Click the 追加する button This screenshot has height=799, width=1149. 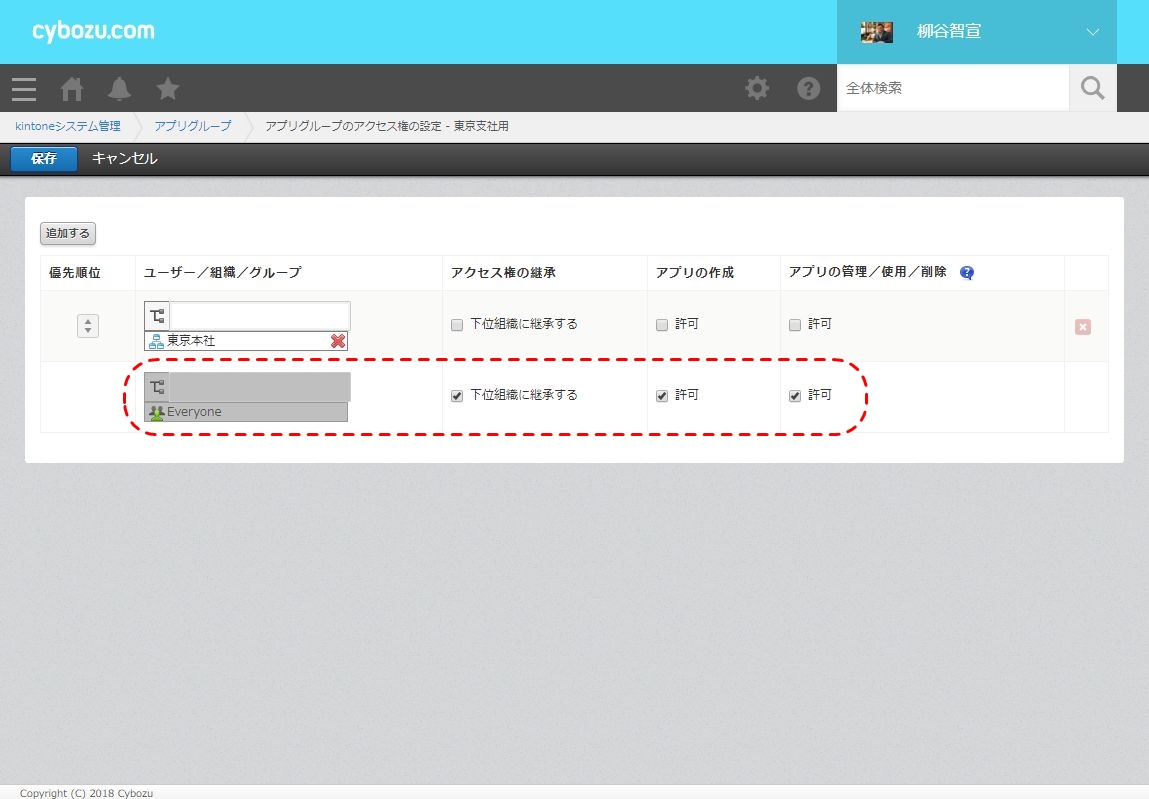coord(67,233)
